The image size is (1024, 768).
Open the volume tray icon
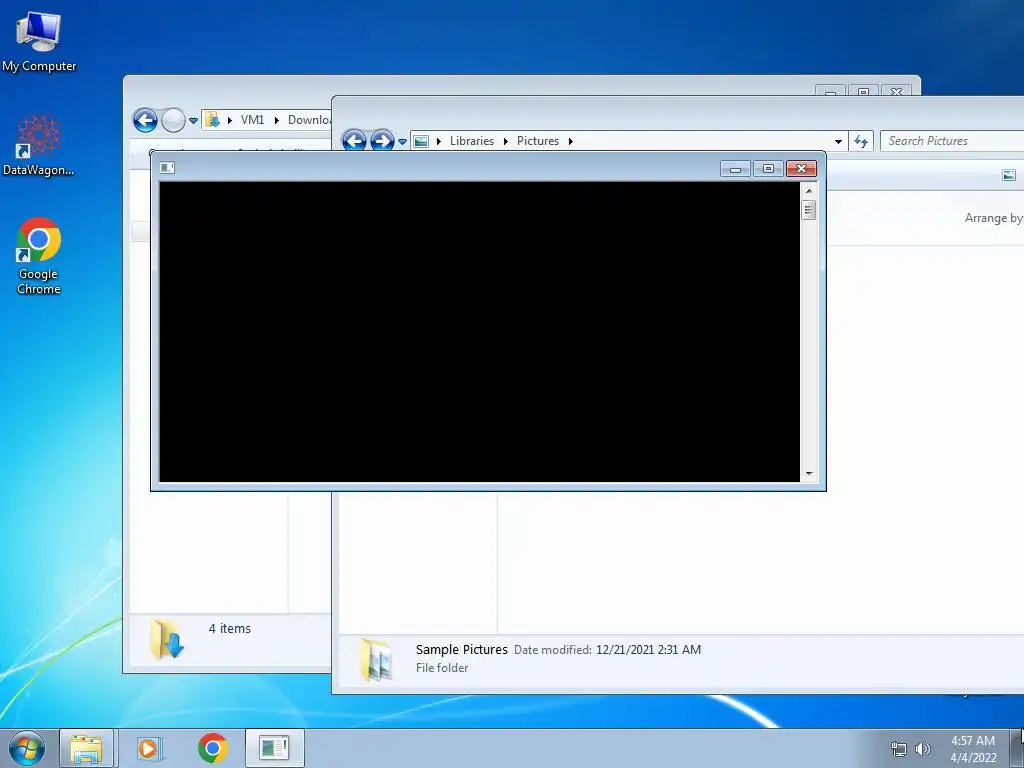[x=922, y=749]
